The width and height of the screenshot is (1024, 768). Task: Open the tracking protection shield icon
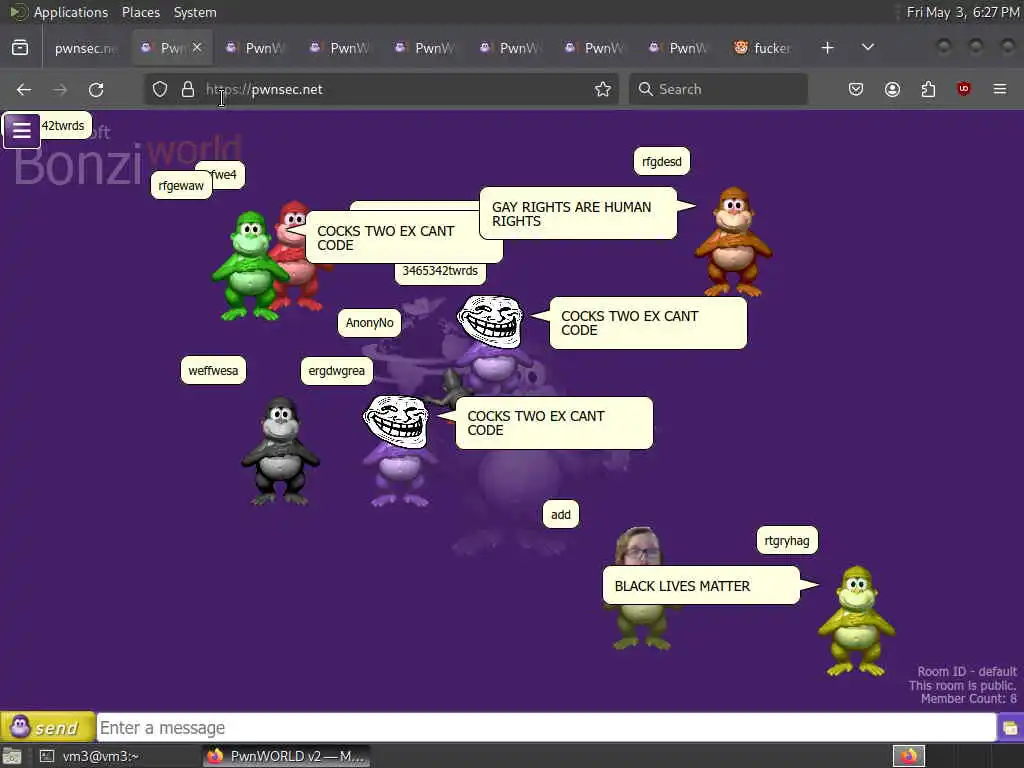(x=160, y=89)
